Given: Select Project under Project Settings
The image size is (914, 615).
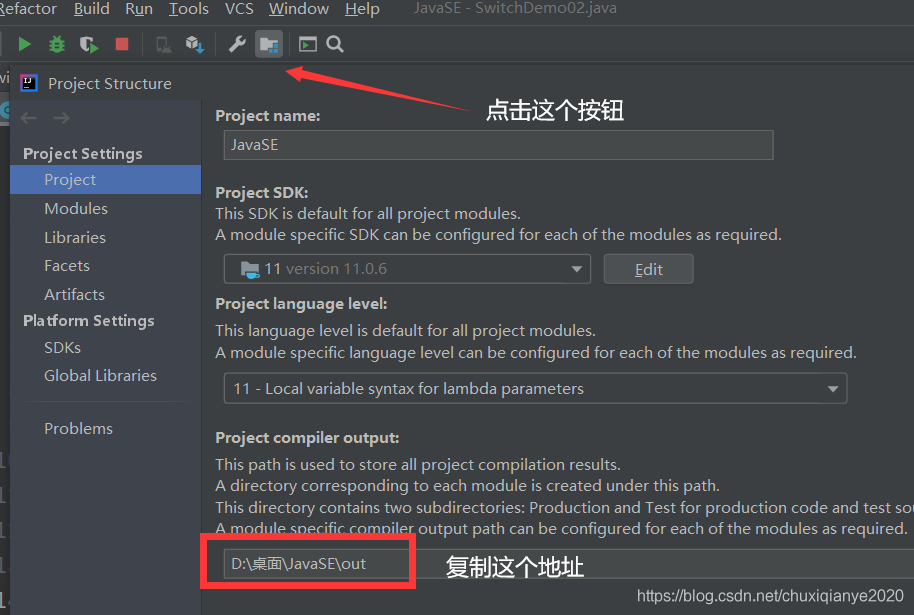Looking at the screenshot, I should [x=106, y=180].
